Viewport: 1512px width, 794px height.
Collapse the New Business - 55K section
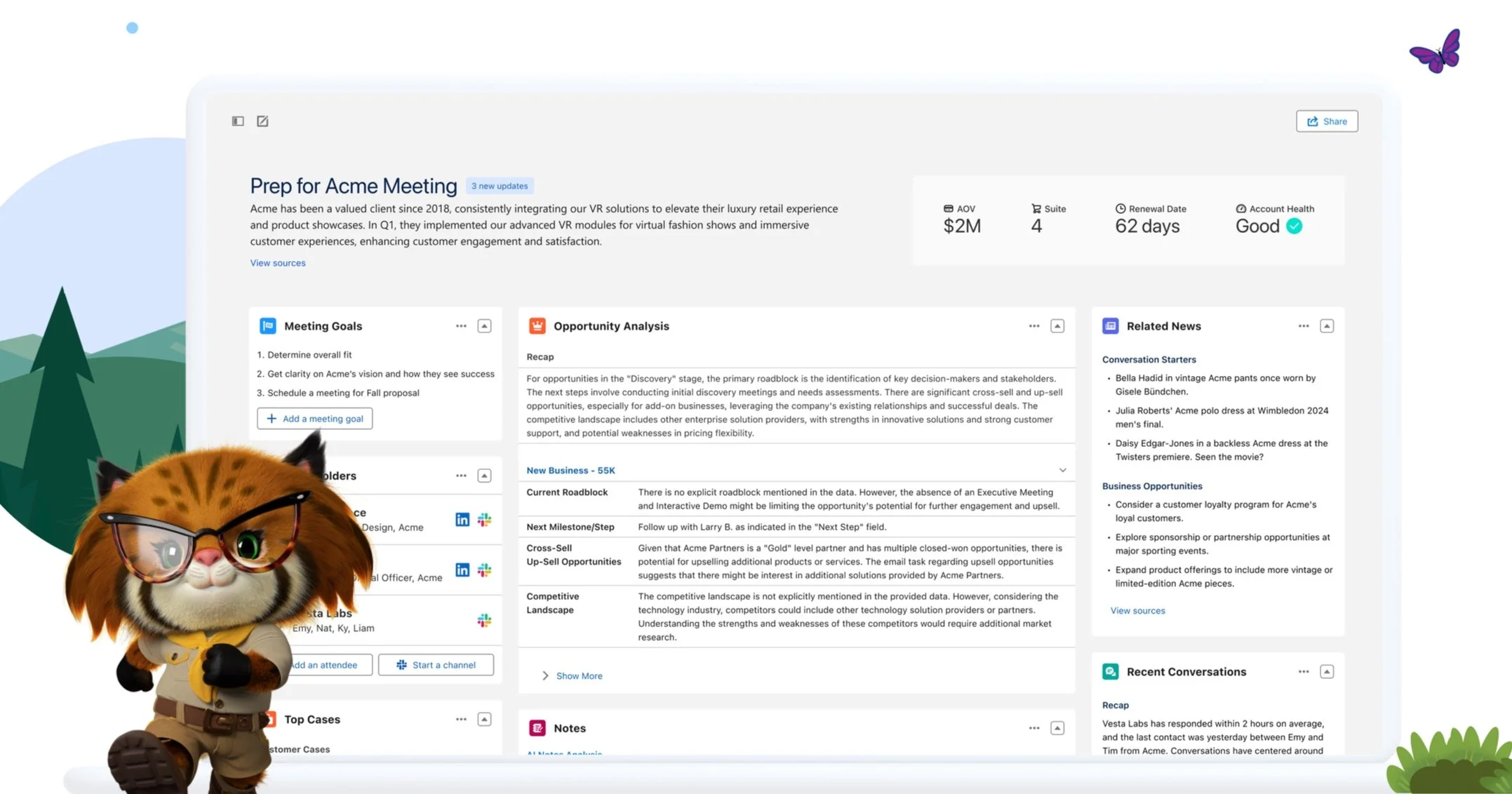pyautogui.click(x=1062, y=471)
